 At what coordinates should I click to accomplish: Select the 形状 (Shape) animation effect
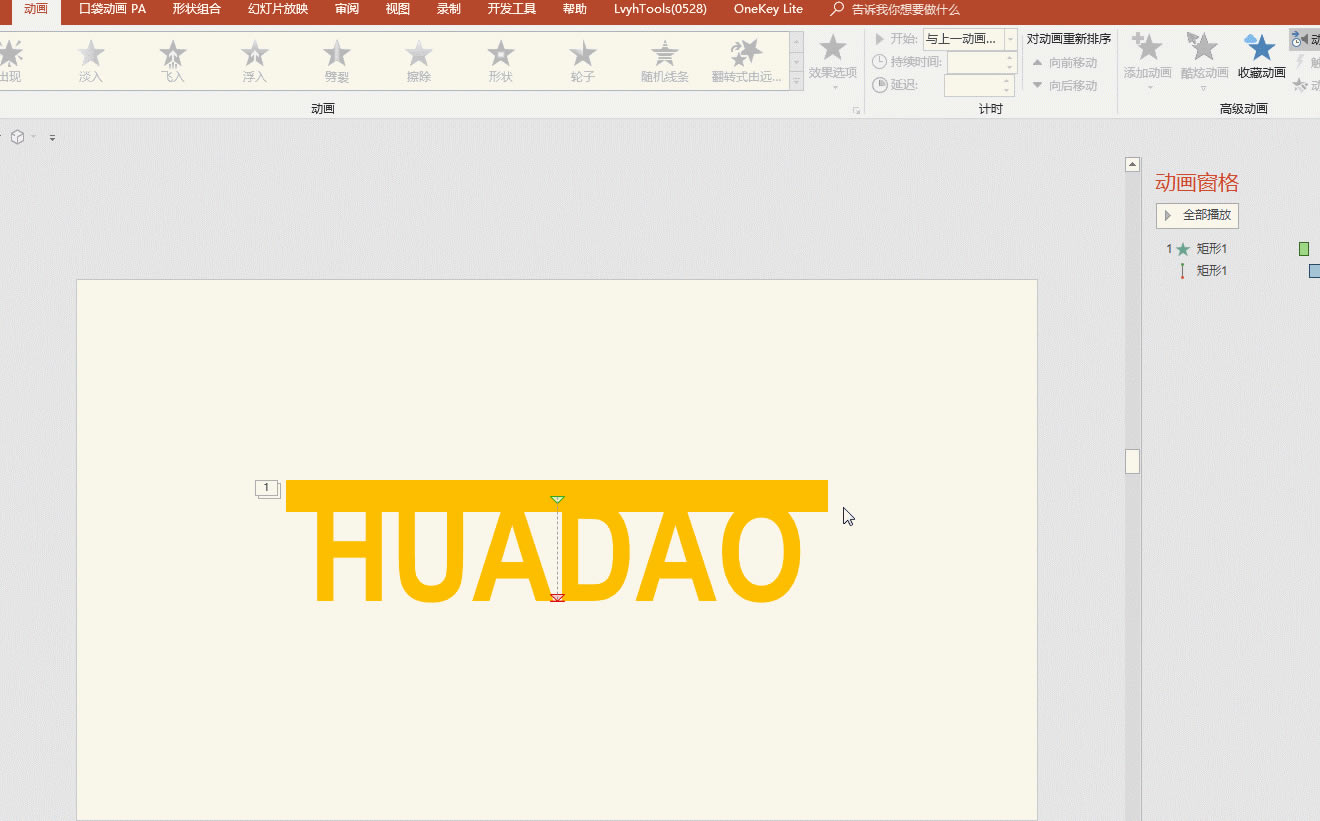click(x=501, y=61)
